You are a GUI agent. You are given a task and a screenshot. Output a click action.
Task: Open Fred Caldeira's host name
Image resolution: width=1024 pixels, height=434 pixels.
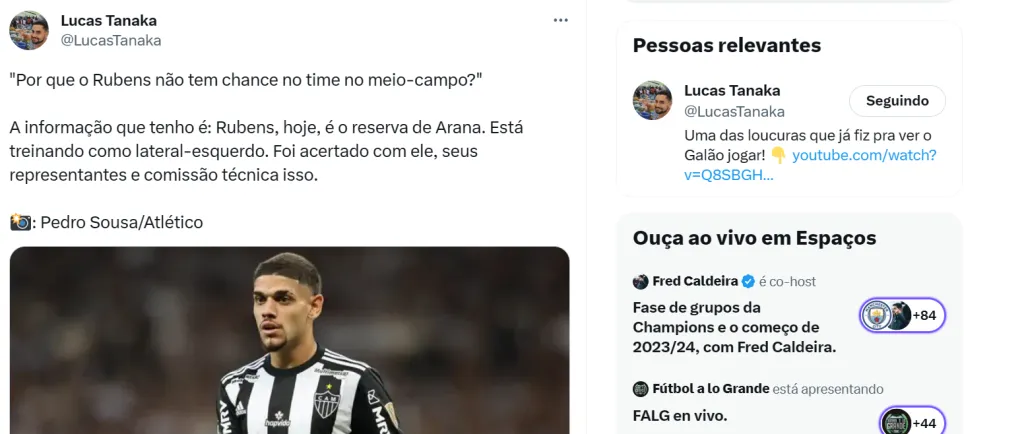696,282
